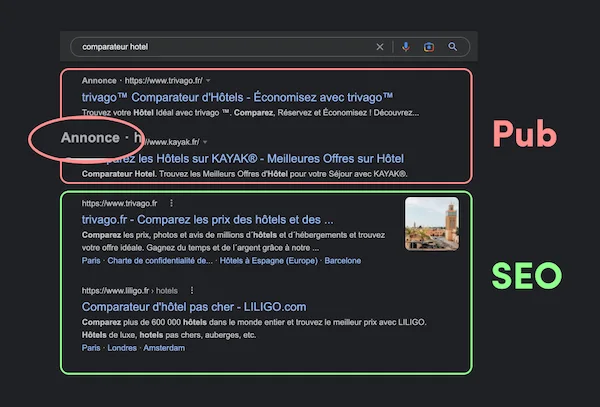Click the 'Annonce' label on the trivago ad
This screenshot has width=600, height=407.
tap(99, 81)
